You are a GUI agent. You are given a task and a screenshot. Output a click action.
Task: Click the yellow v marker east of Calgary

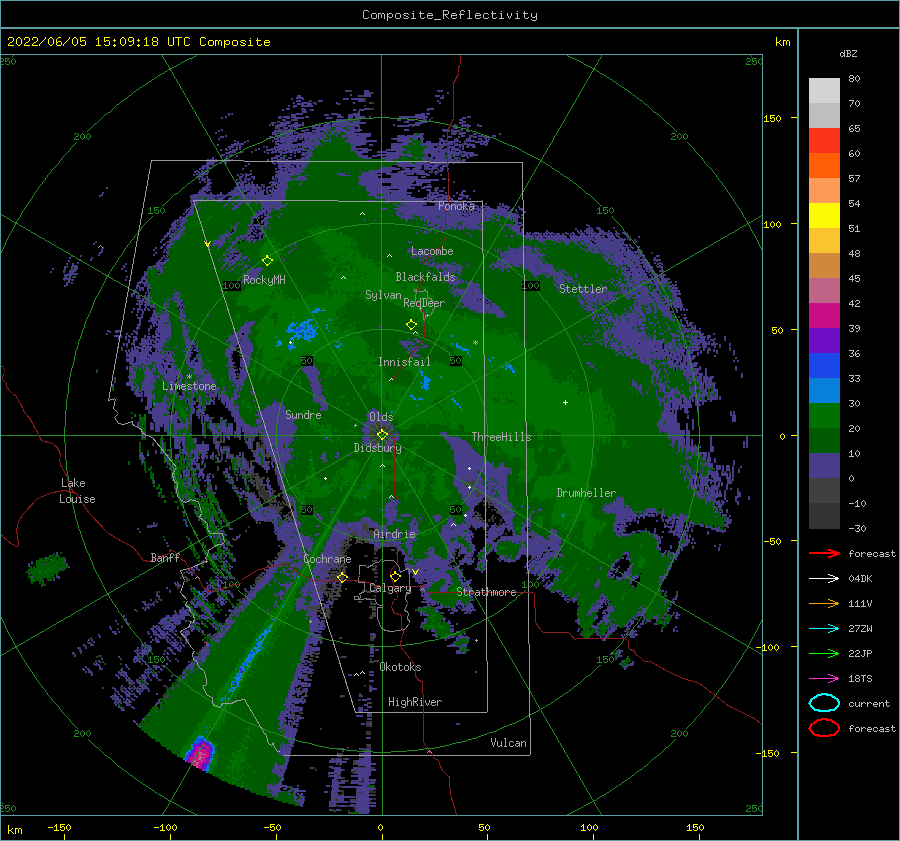click(415, 572)
